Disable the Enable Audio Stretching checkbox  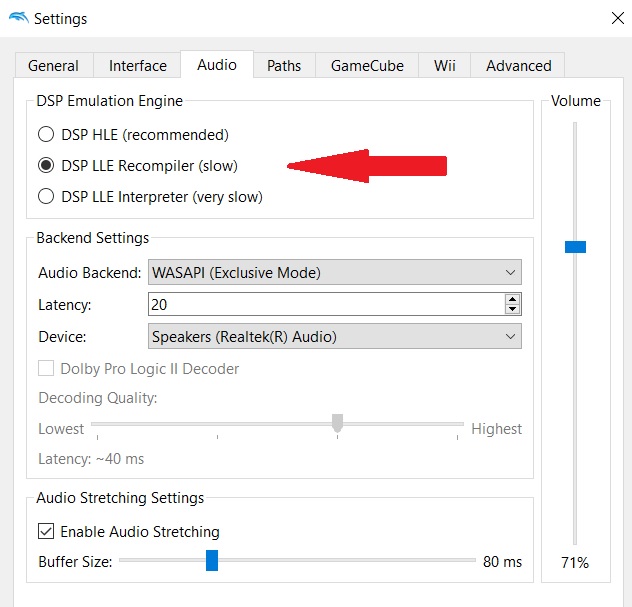(46, 532)
